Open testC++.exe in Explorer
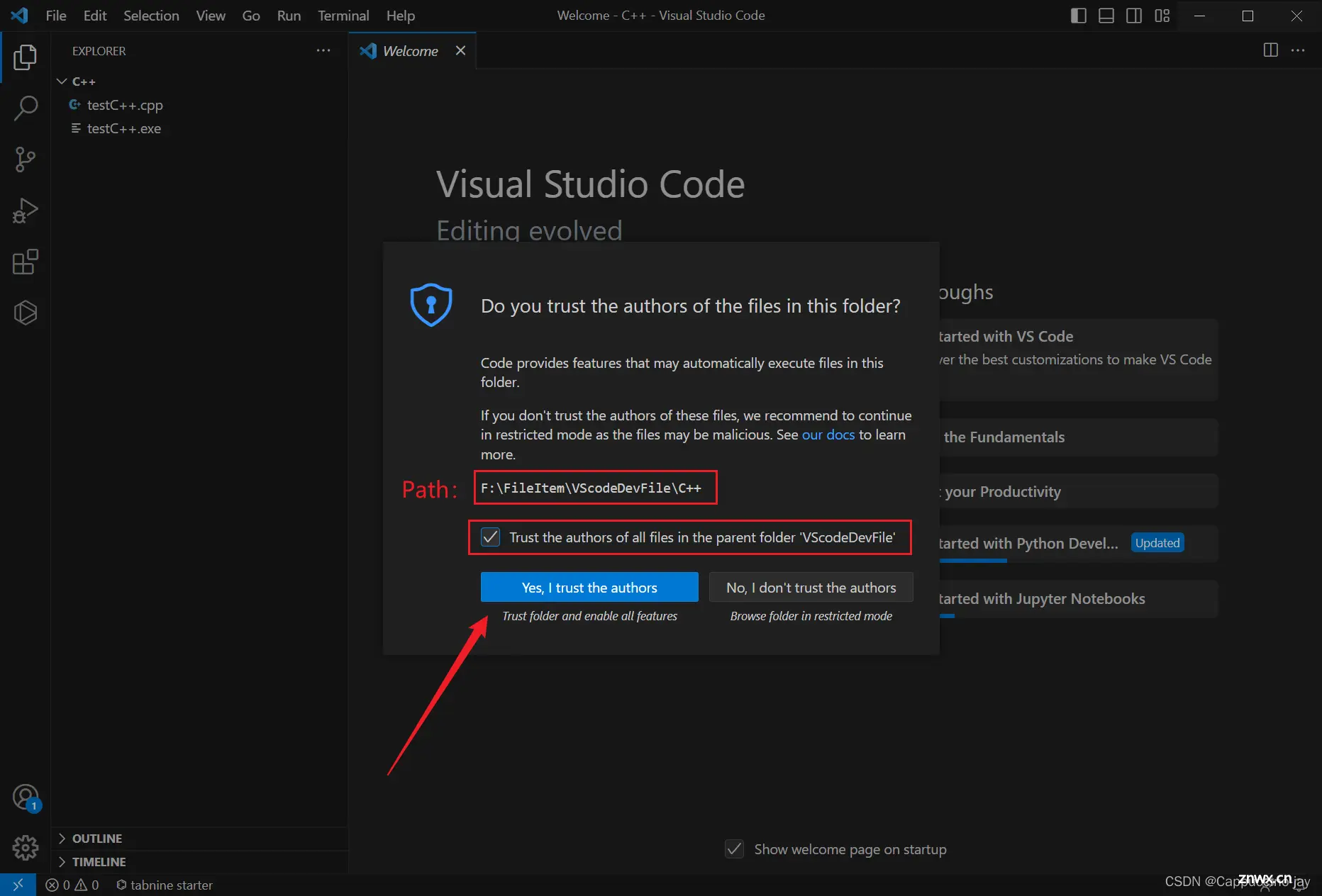1322x896 pixels. click(199, 128)
